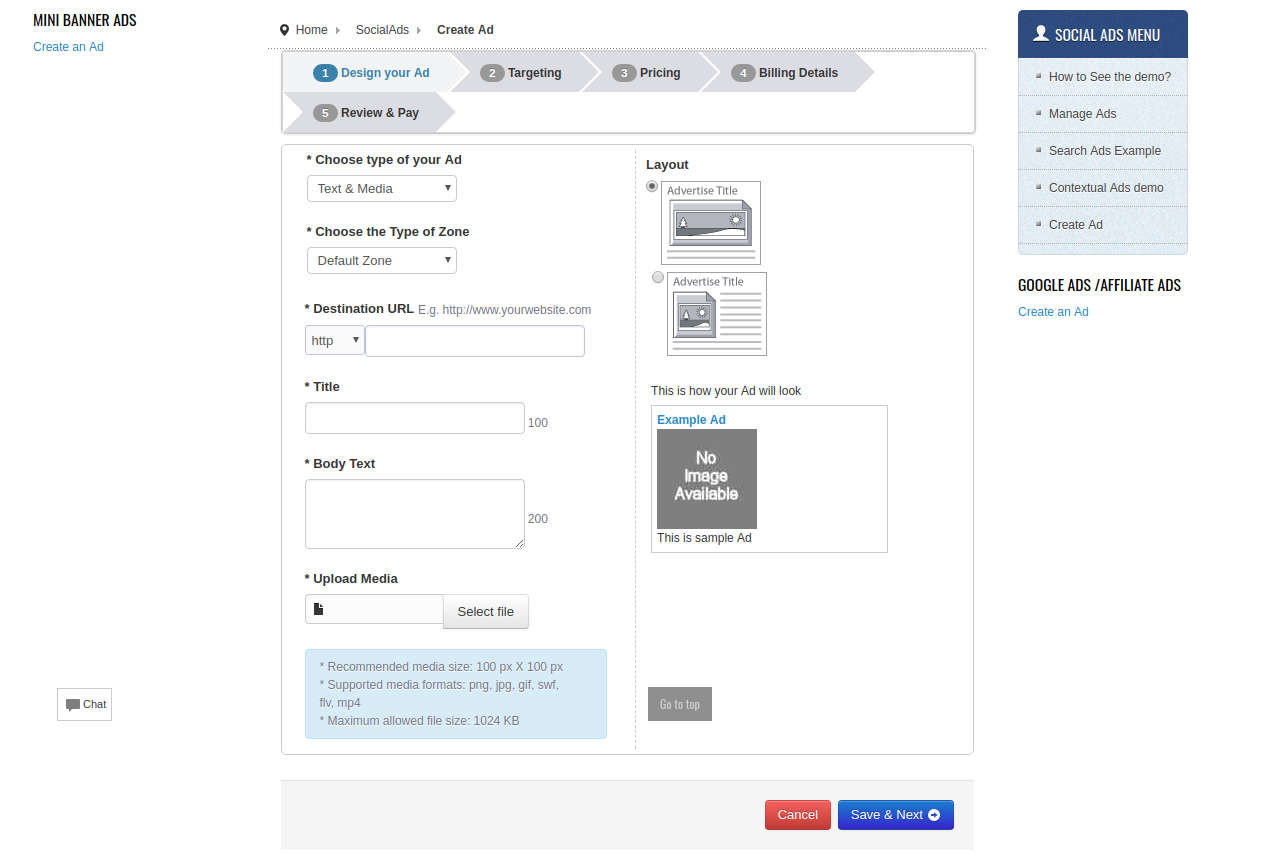
Task: Click the image-left layout thumbnail
Action: click(x=716, y=314)
